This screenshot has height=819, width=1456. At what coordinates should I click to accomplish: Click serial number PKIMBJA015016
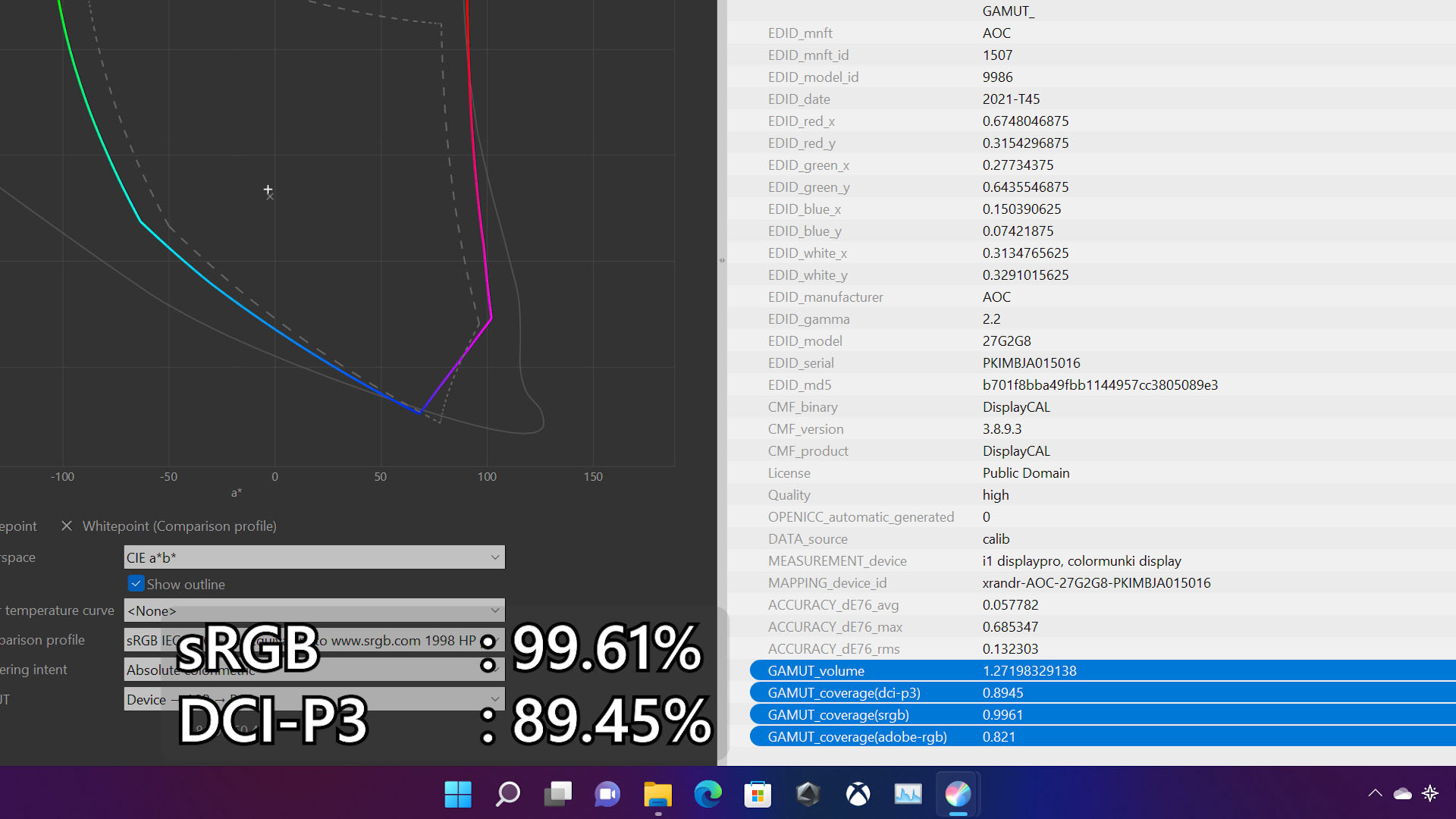pyautogui.click(x=1031, y=362)
